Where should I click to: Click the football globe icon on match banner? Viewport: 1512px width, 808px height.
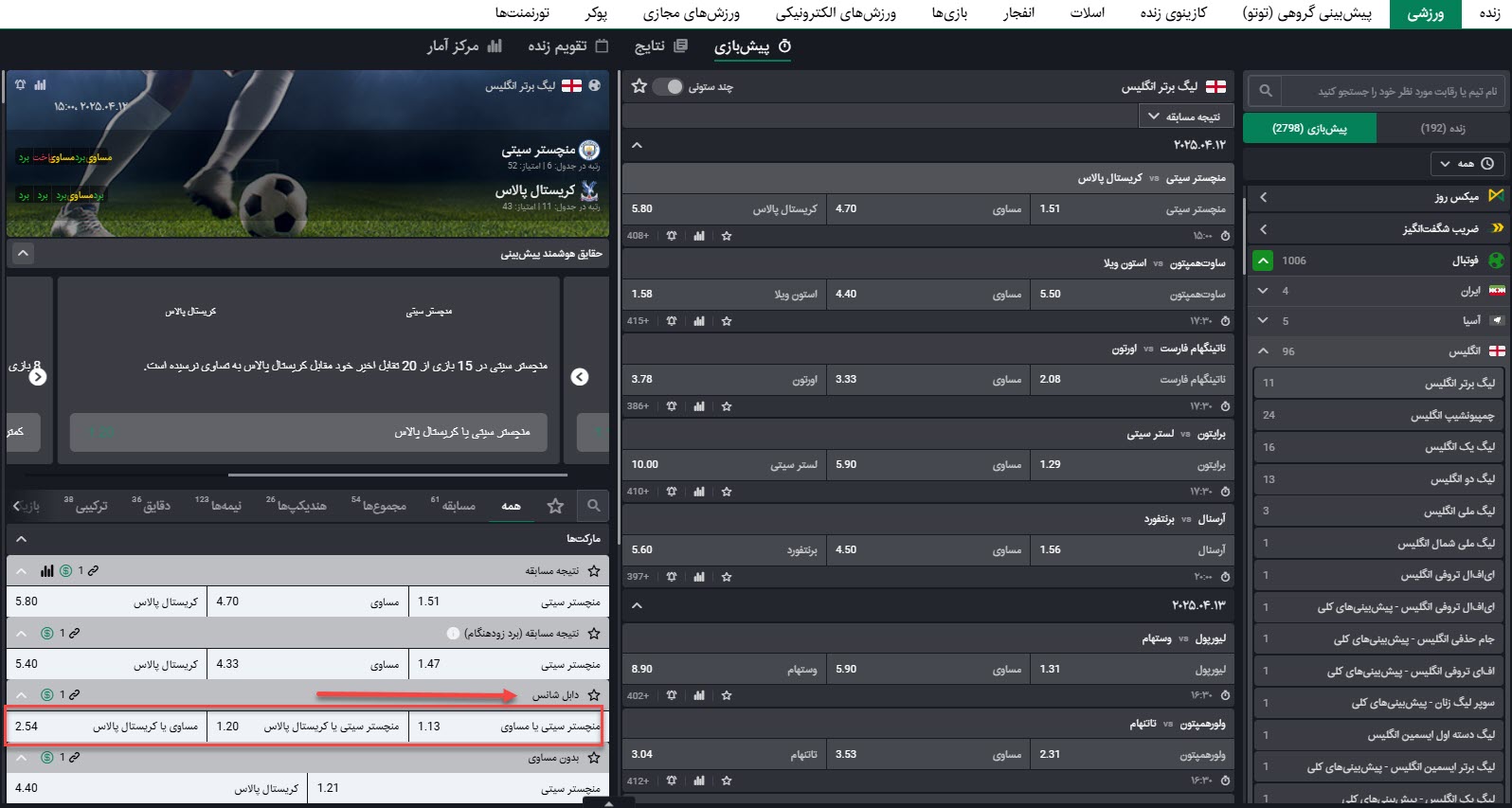pos(594,85)
